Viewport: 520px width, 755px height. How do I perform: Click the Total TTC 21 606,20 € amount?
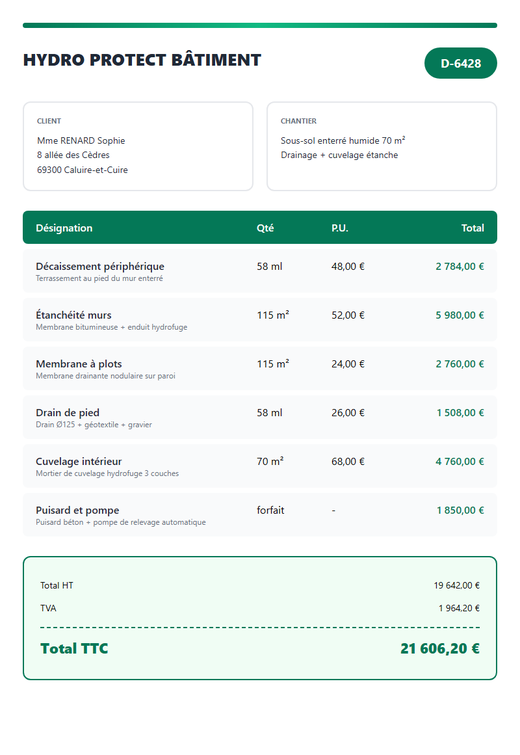pos(440,649)
